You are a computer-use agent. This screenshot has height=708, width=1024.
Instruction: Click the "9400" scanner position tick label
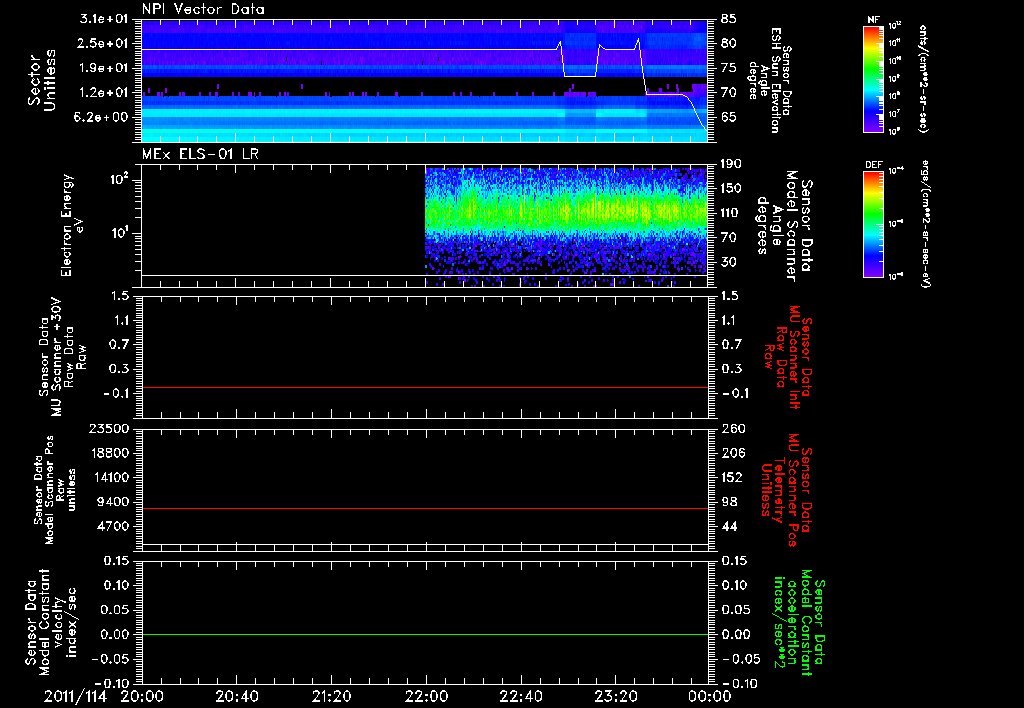click(x=112, y=502)
